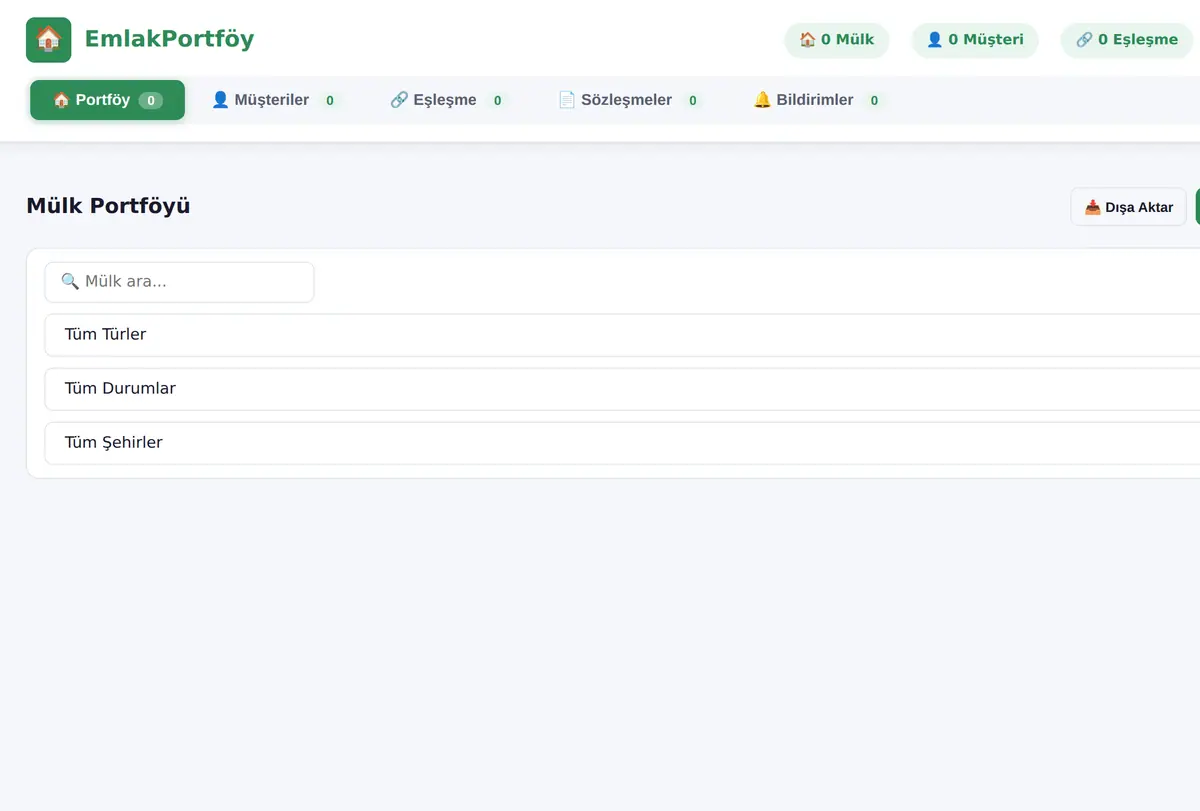Click the Dışa Aktar button
The height and width of the screenshot is (811, 1200).
tap(1128, 207)
